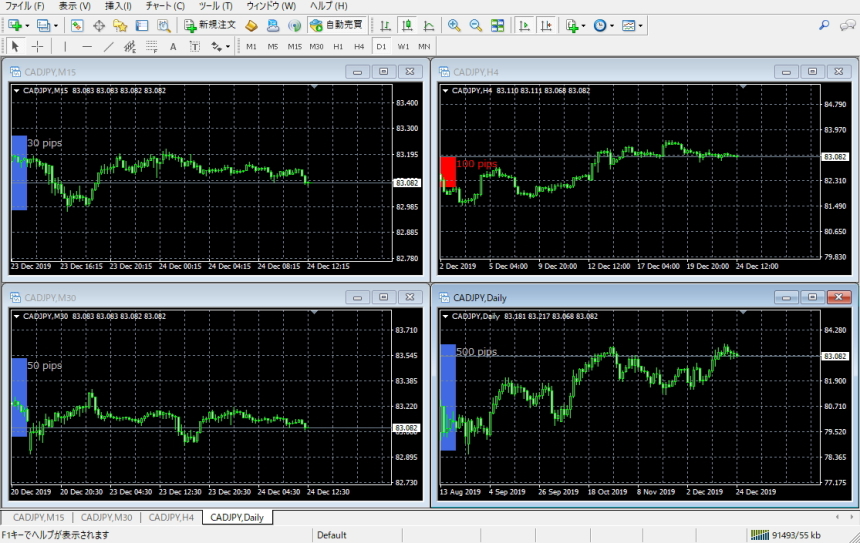Click the connection bars status icon
The image size is (860, 543).
coord(760,535)
